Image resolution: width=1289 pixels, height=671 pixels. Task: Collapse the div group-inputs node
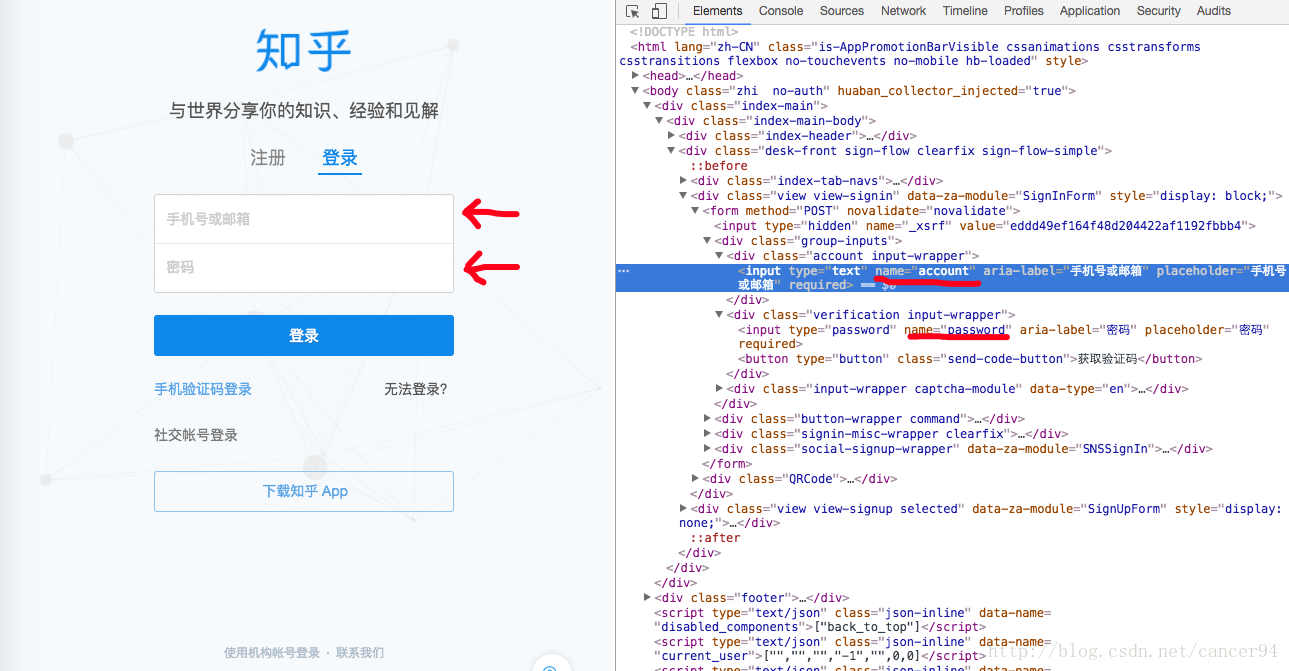[707, 241]
